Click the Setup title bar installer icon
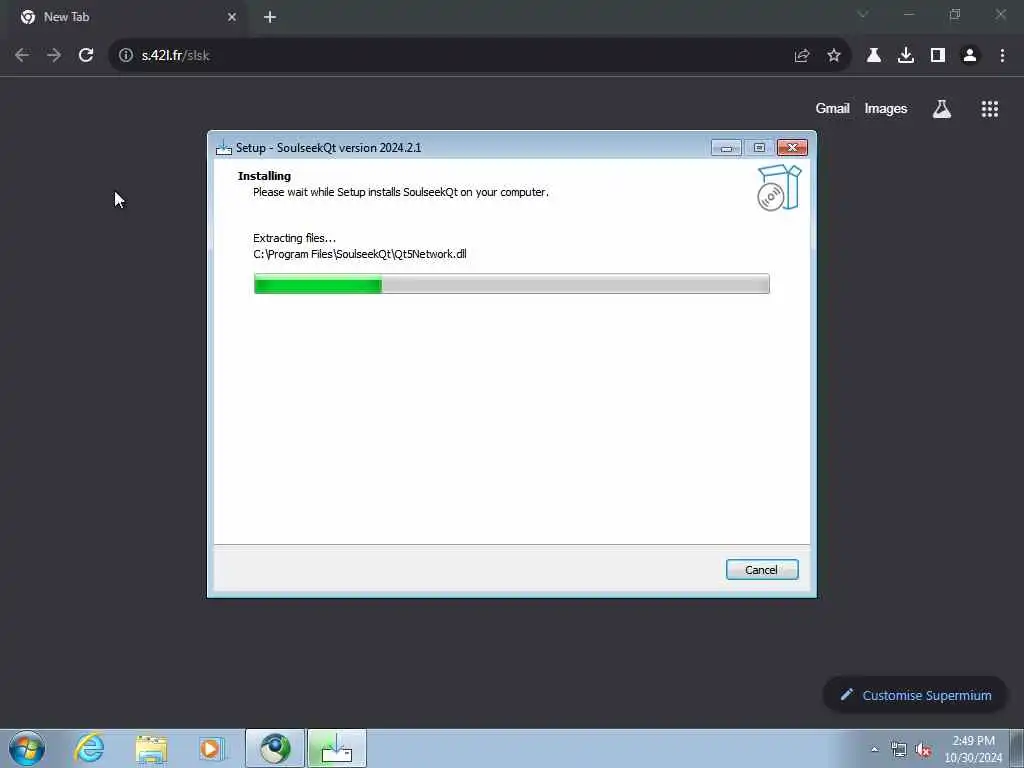This screenshot has width=1024, height=768. click(224, 148)
